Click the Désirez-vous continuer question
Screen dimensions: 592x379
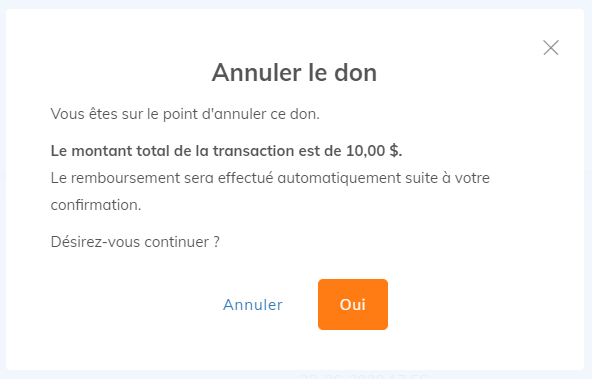(x=135, y=242)
